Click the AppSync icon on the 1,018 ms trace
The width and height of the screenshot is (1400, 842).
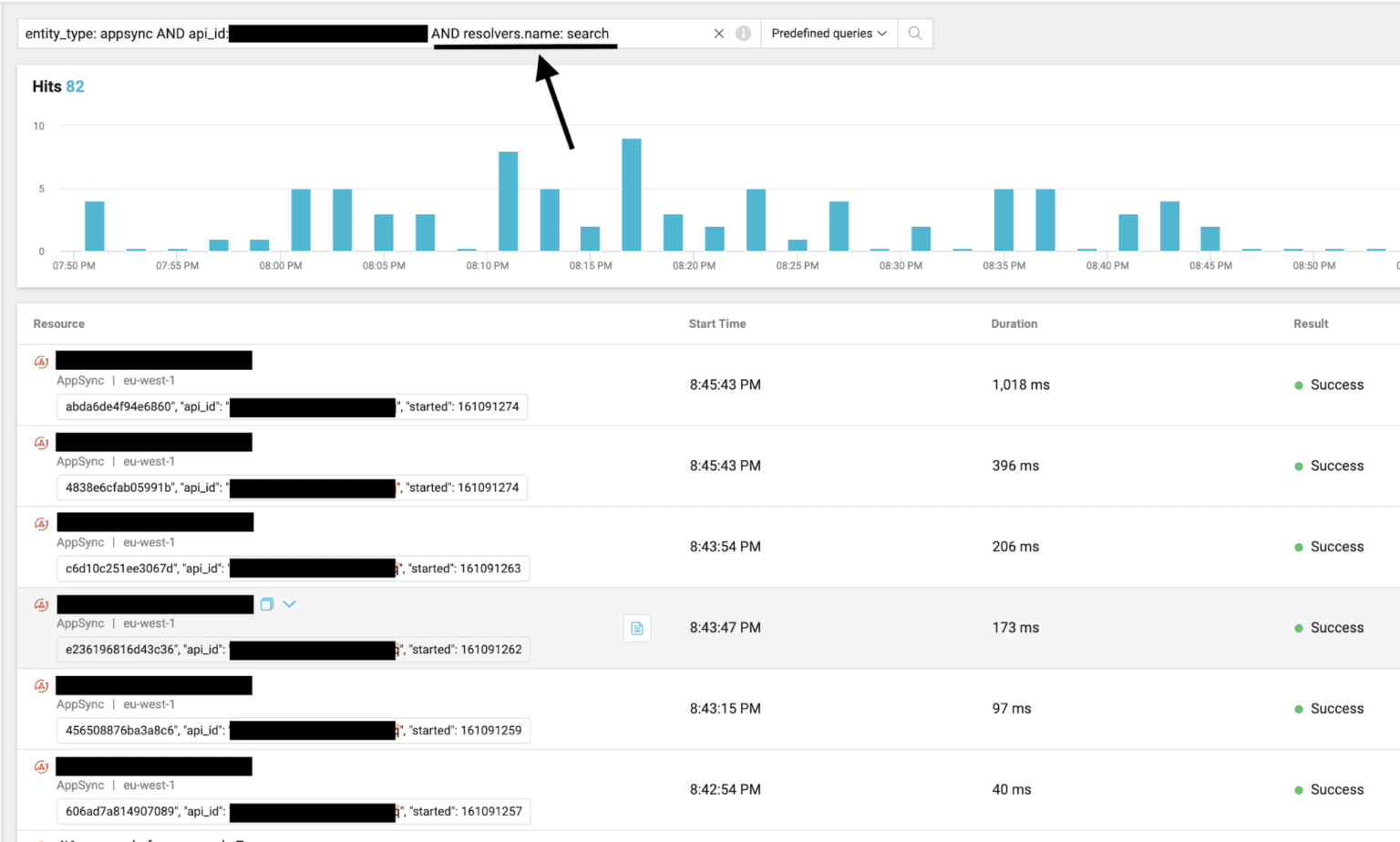[x=41, y=361]
